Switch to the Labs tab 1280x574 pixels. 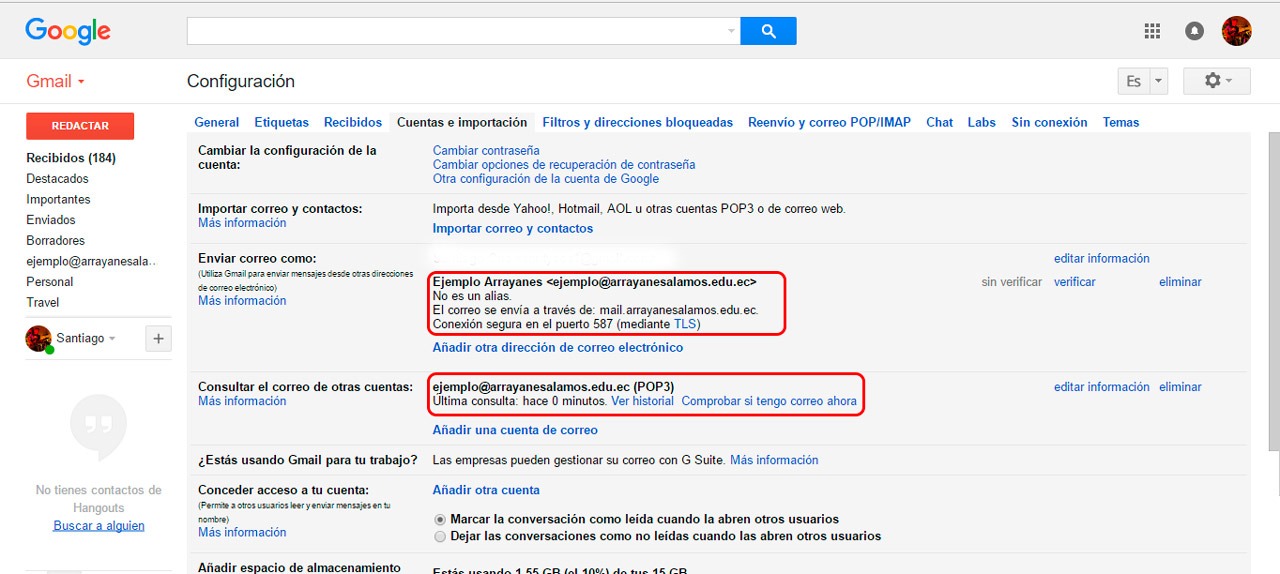(981, 122)
